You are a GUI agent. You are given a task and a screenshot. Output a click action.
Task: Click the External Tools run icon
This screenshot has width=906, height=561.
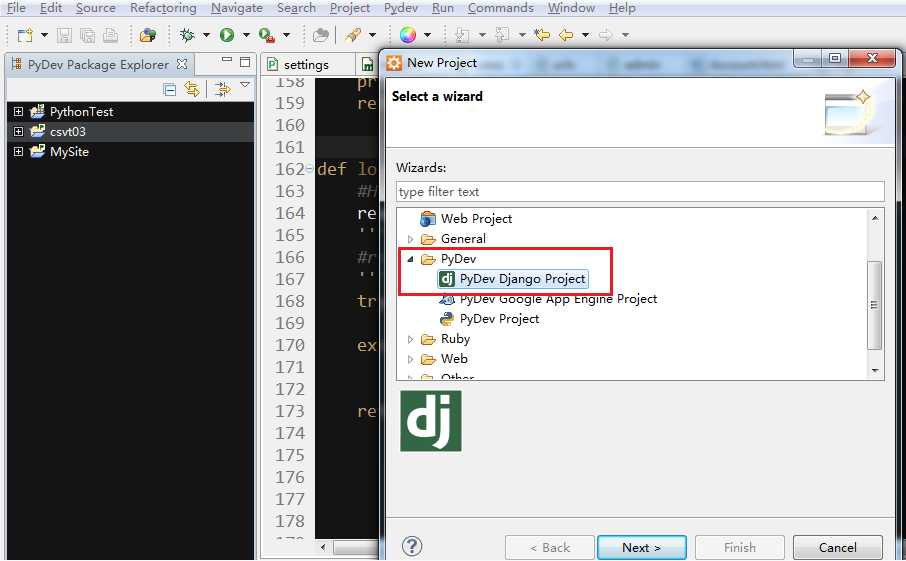coord(266,35)
